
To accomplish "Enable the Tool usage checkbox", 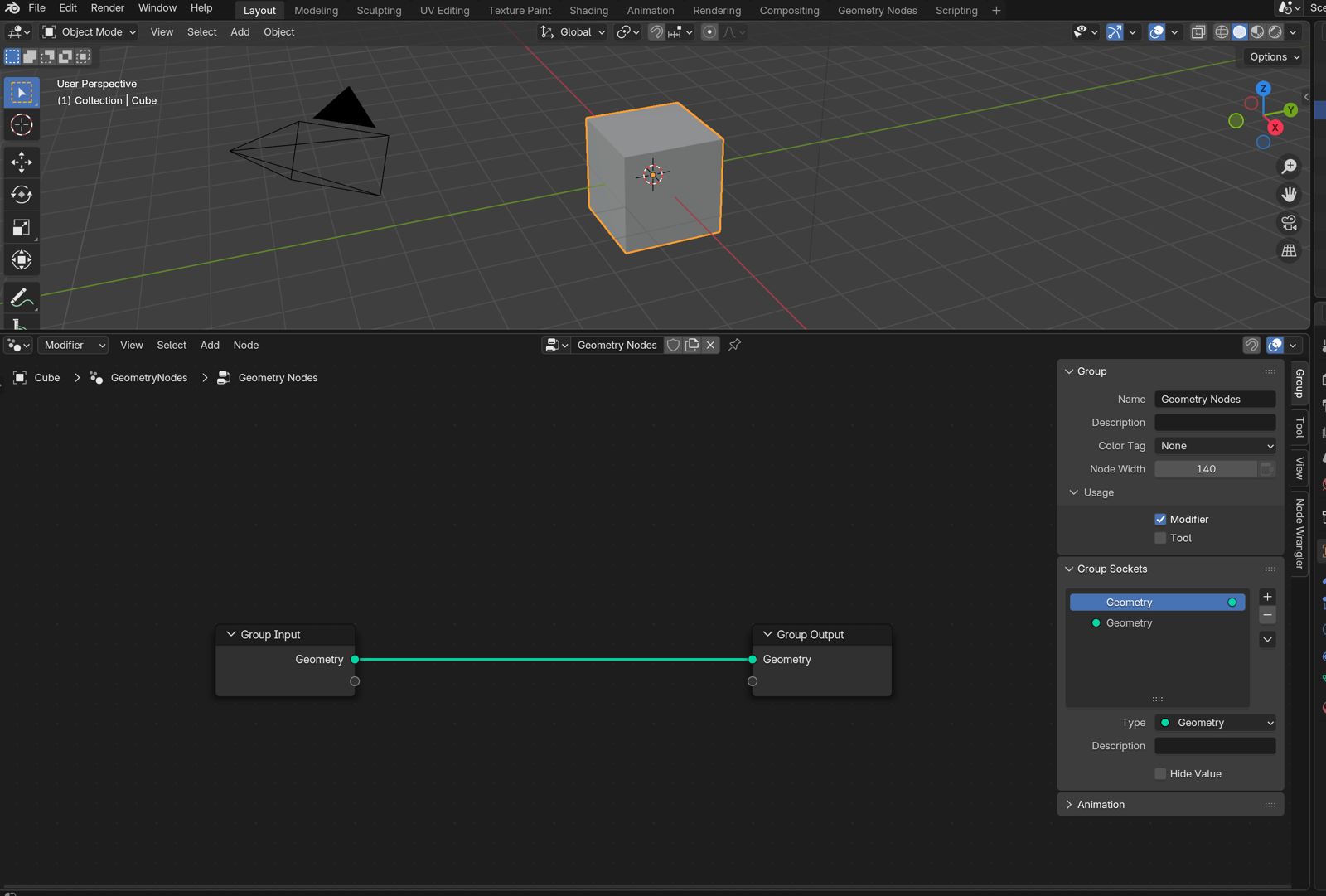I will coord(1160,538).
